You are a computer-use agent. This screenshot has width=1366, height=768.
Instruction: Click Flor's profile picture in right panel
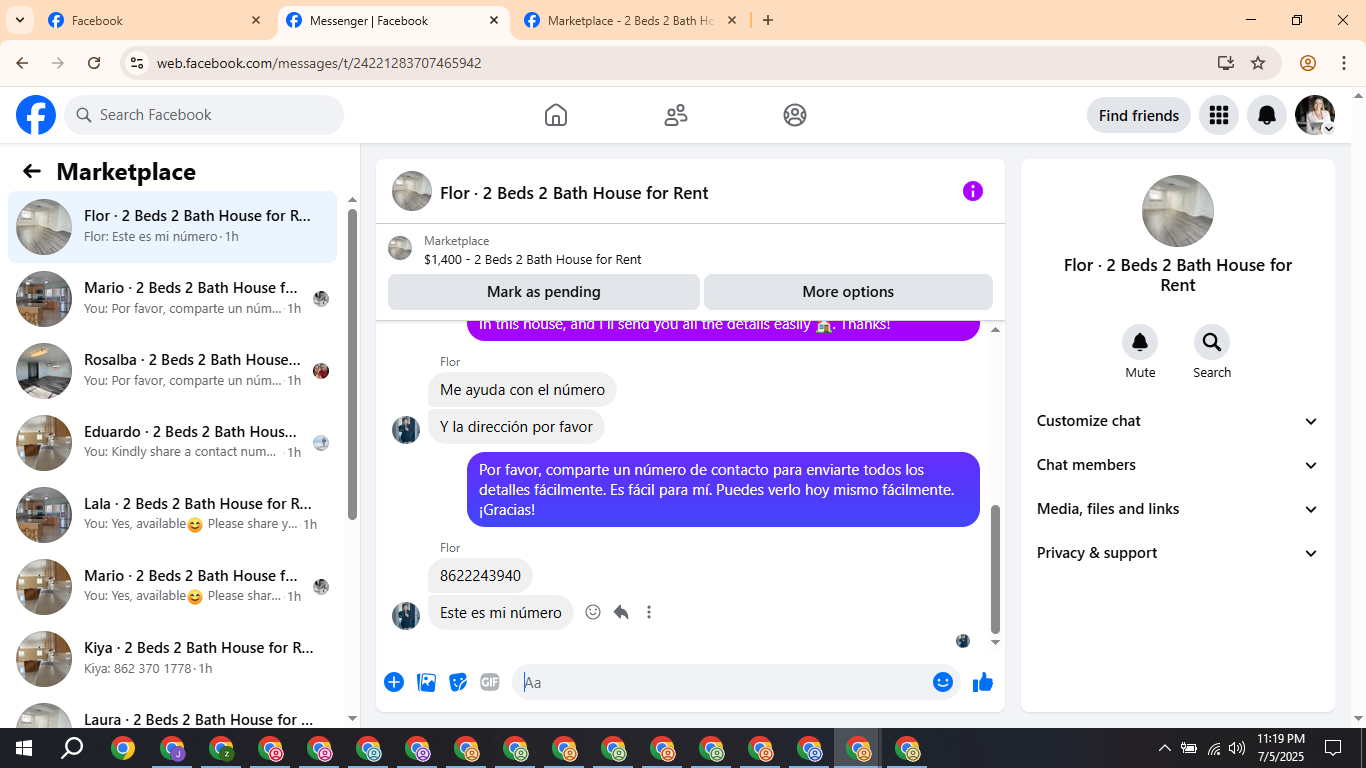(1178, 211)
